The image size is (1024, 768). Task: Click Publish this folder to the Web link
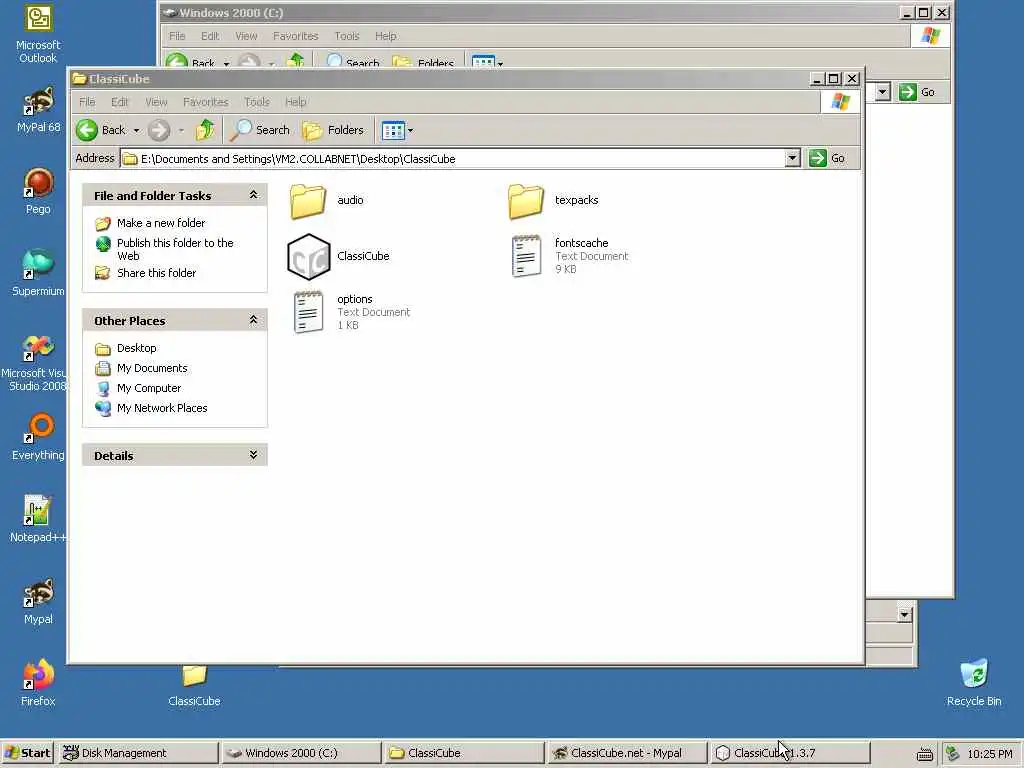pos(175,249)
